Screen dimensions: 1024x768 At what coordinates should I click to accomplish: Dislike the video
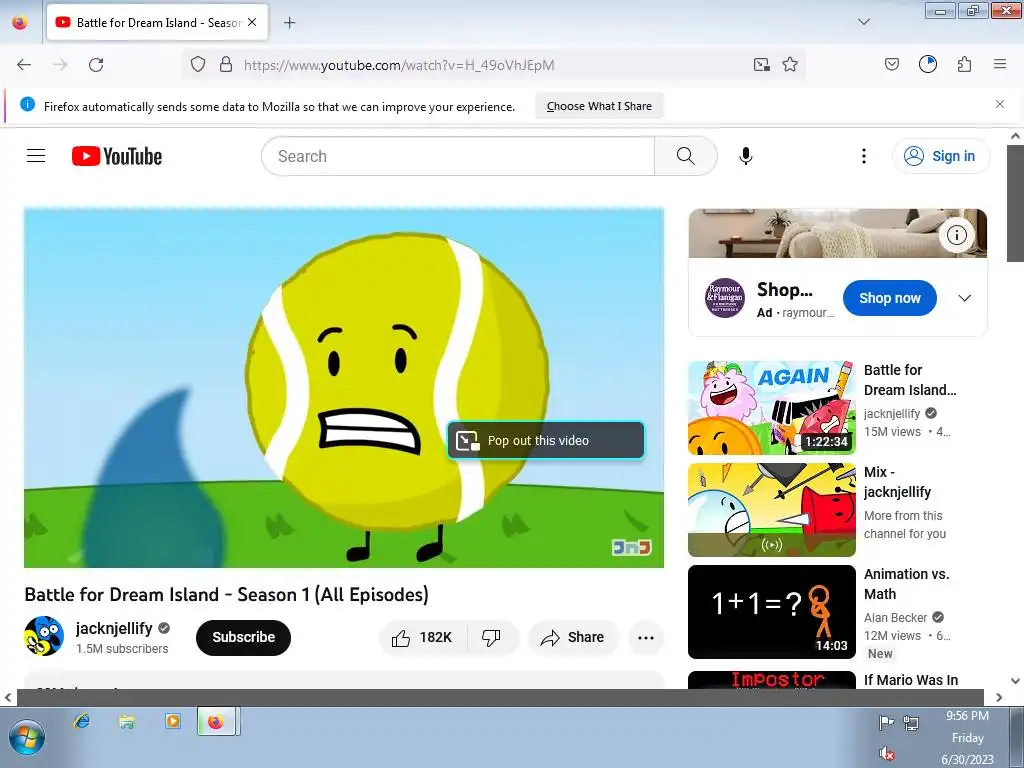click(x=492, y=637)
